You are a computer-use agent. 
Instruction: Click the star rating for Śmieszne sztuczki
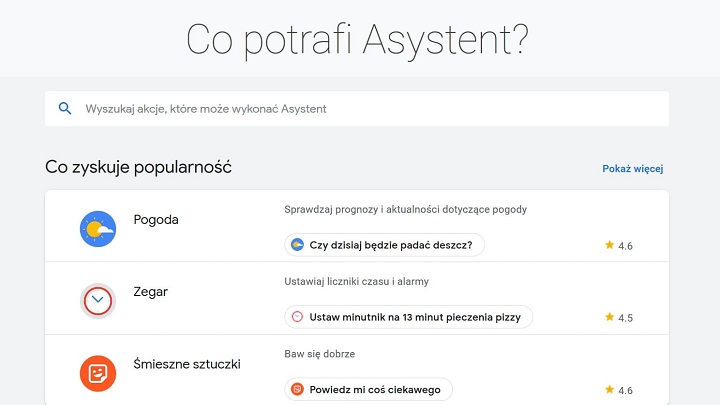coord(609,389)
